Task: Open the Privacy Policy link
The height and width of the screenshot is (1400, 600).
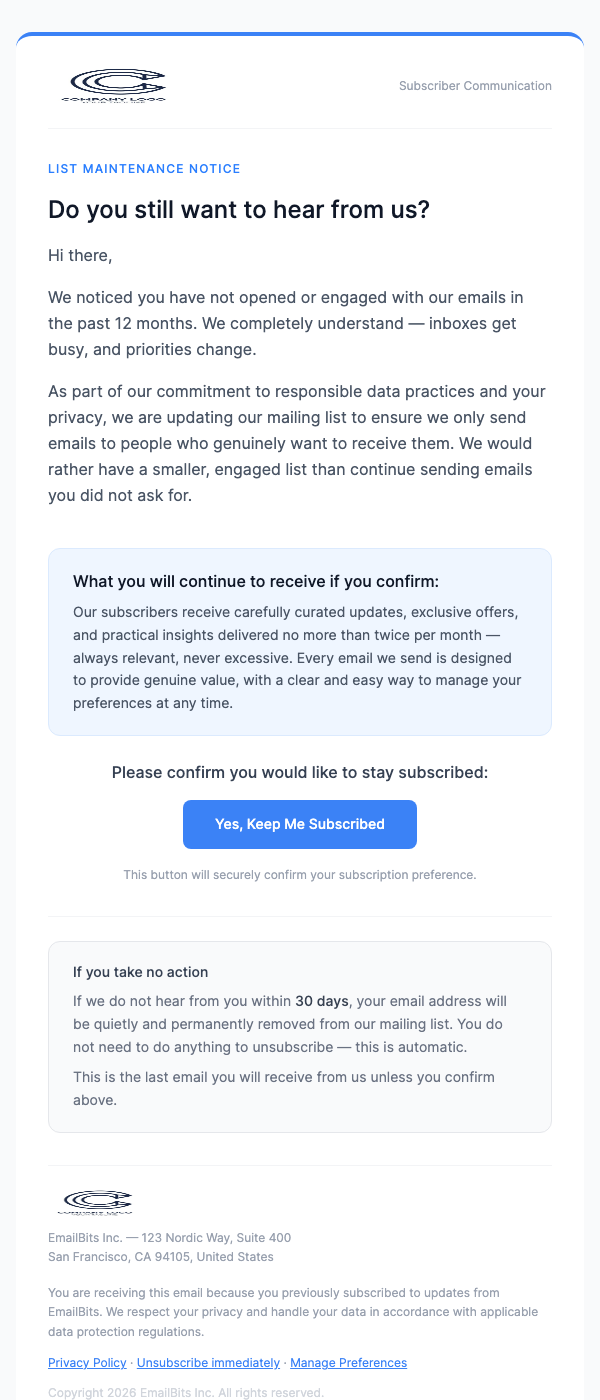Action: pyautogui.click(x=87, y=1362)
